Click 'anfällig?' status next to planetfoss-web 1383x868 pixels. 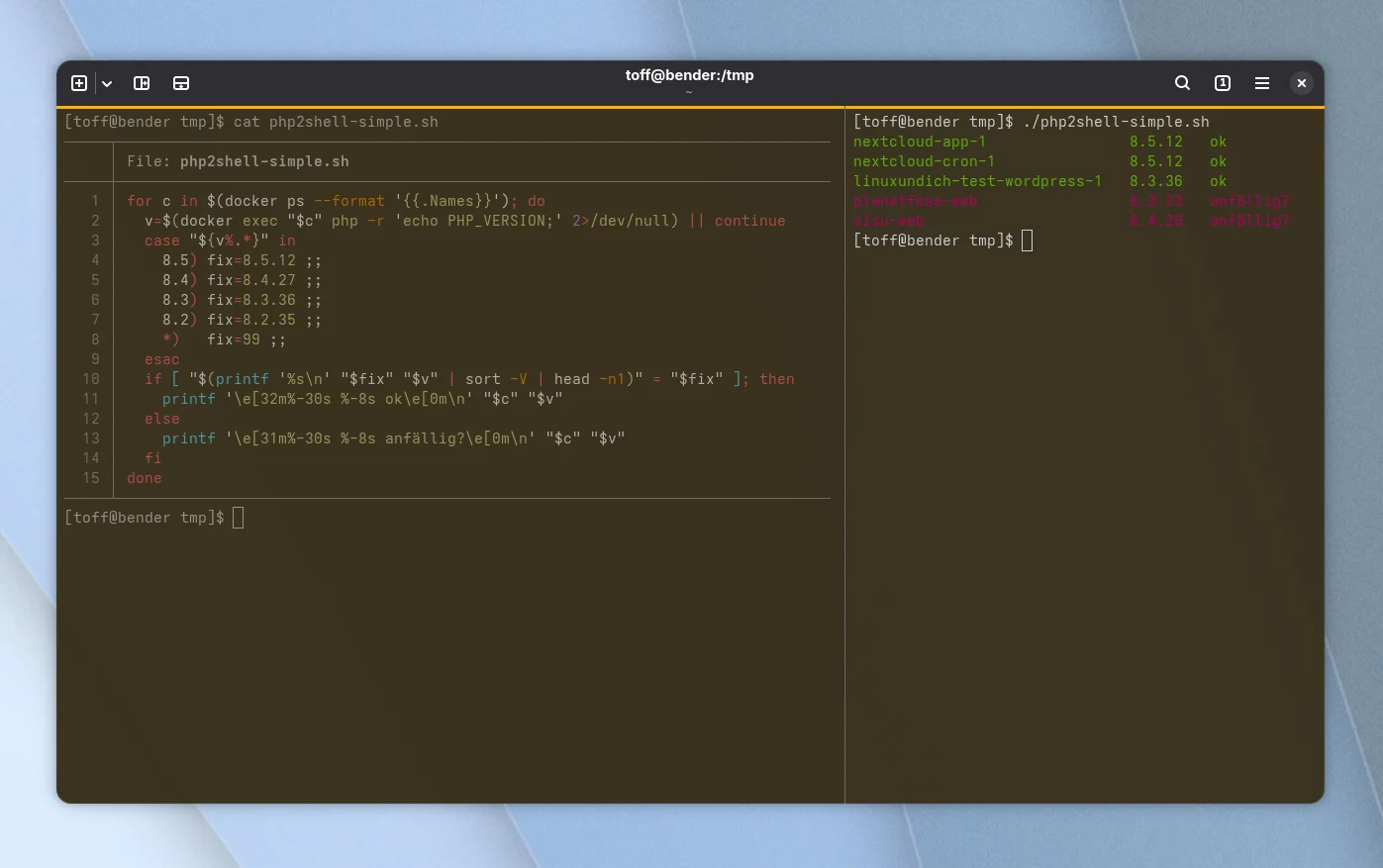click(x=1250, y=201)
